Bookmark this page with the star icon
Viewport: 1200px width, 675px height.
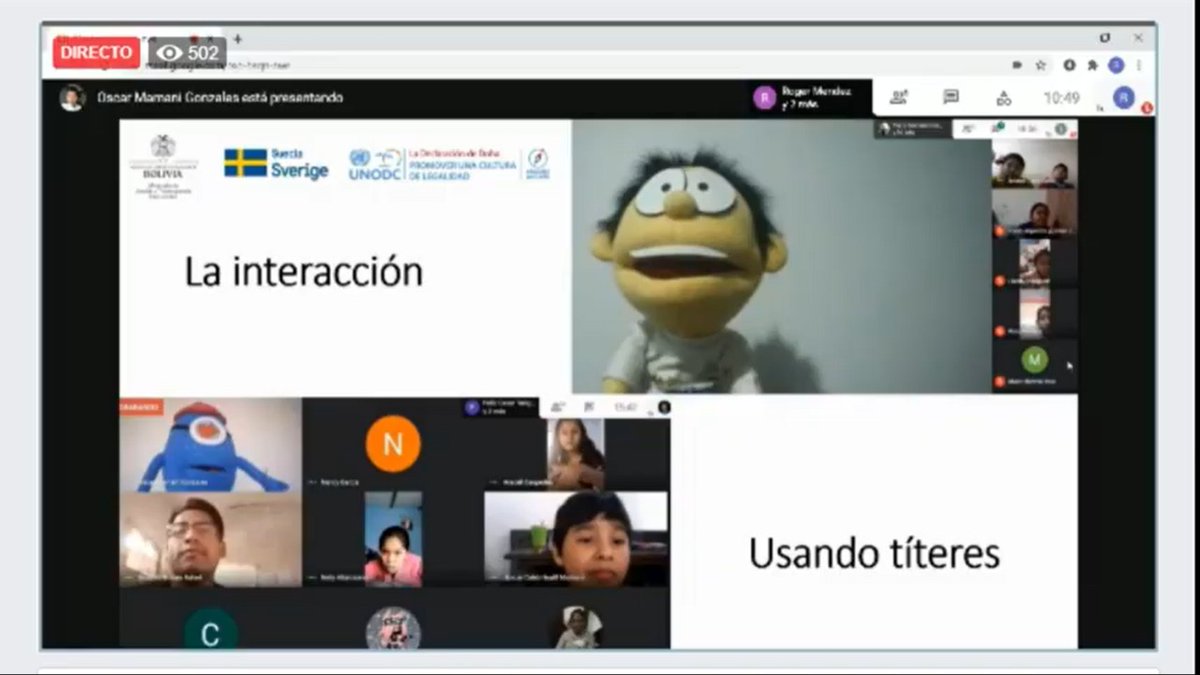pyautogui.click(x=1041, y=65)
